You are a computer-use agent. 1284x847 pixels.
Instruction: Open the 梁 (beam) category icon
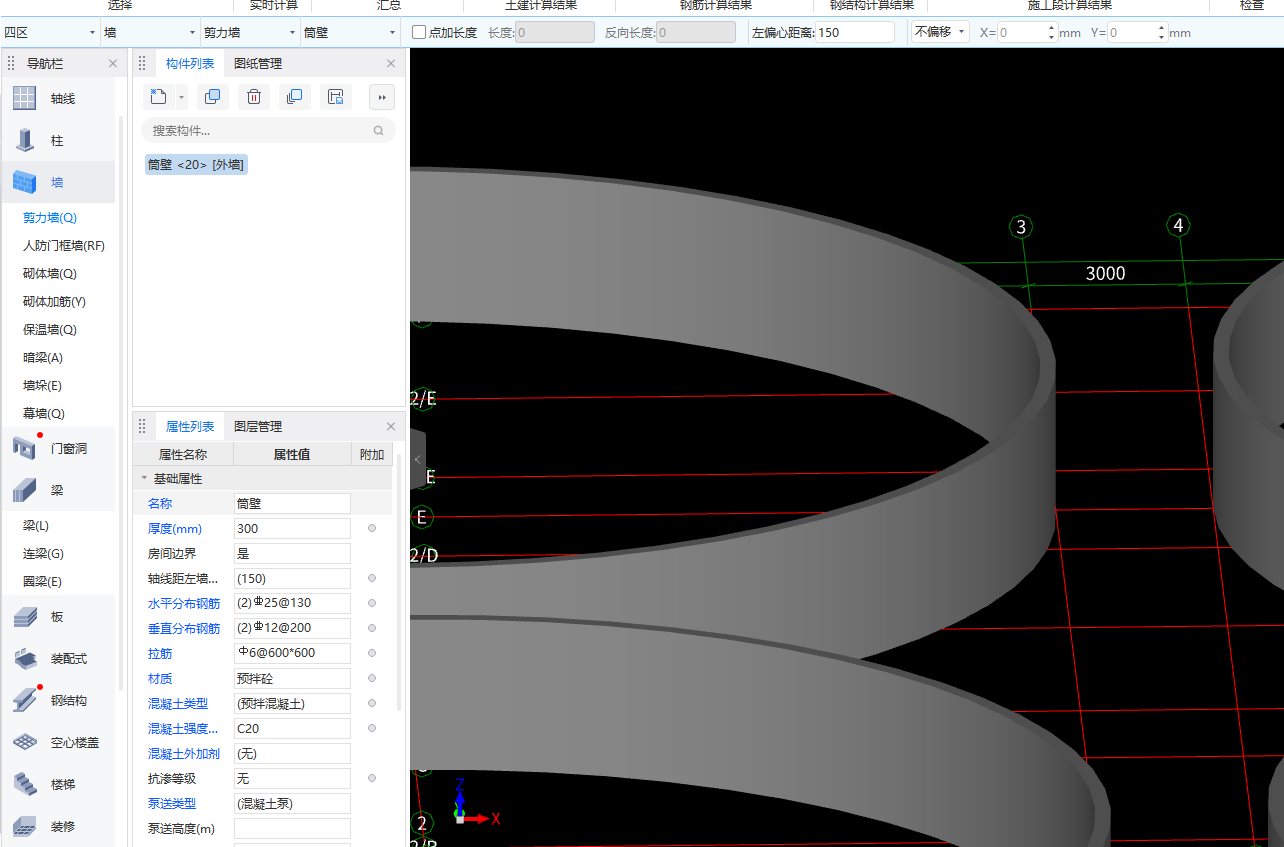[24, 490]
